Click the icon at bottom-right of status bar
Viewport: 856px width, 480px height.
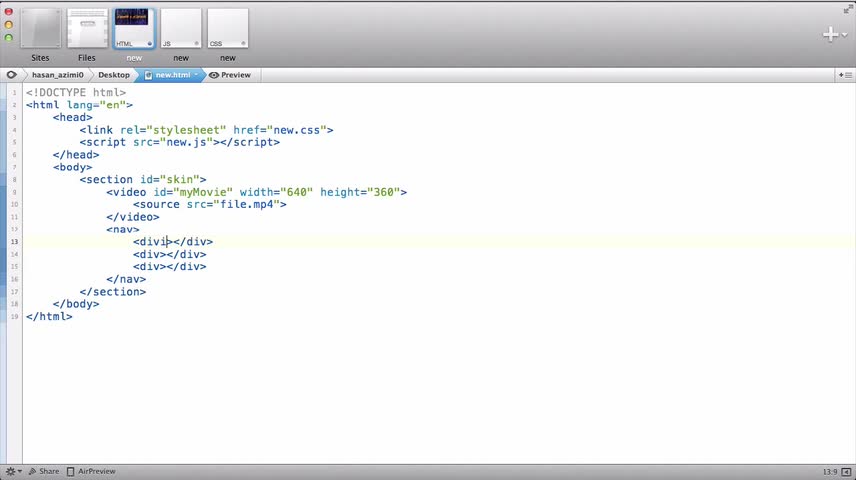846,472
